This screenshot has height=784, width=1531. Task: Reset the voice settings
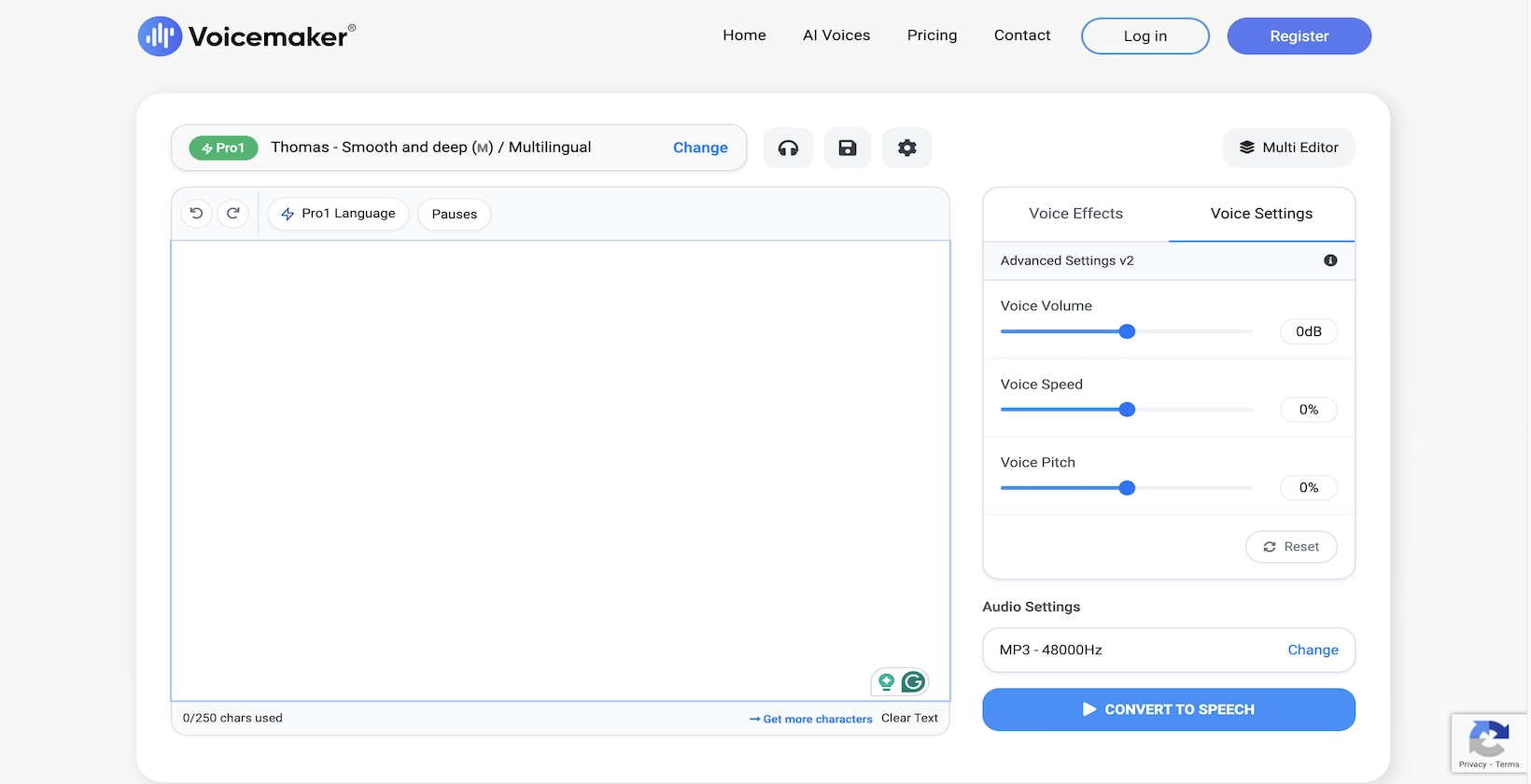point(1291,547)
